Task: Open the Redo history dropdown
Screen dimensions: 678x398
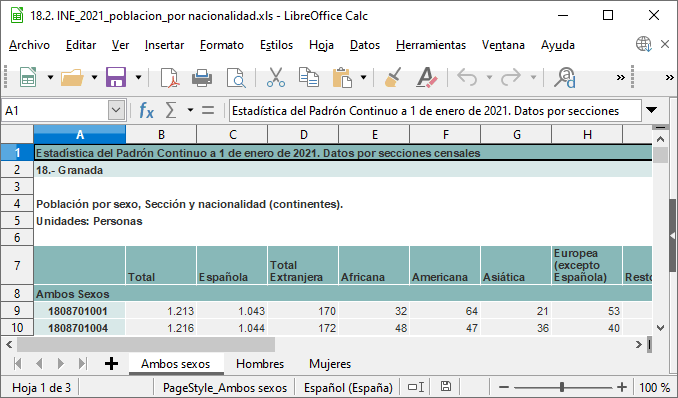Action: (x=533, y=78)
